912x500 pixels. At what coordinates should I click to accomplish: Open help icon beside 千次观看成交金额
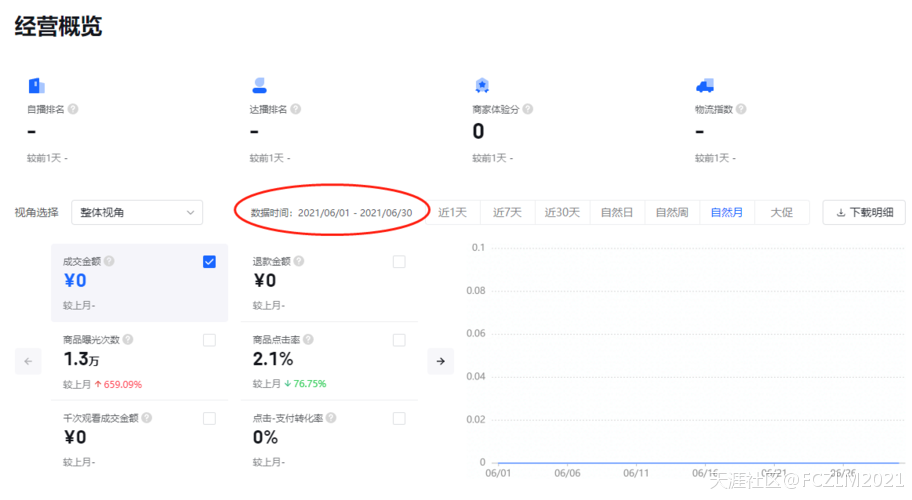click(147, 417)
